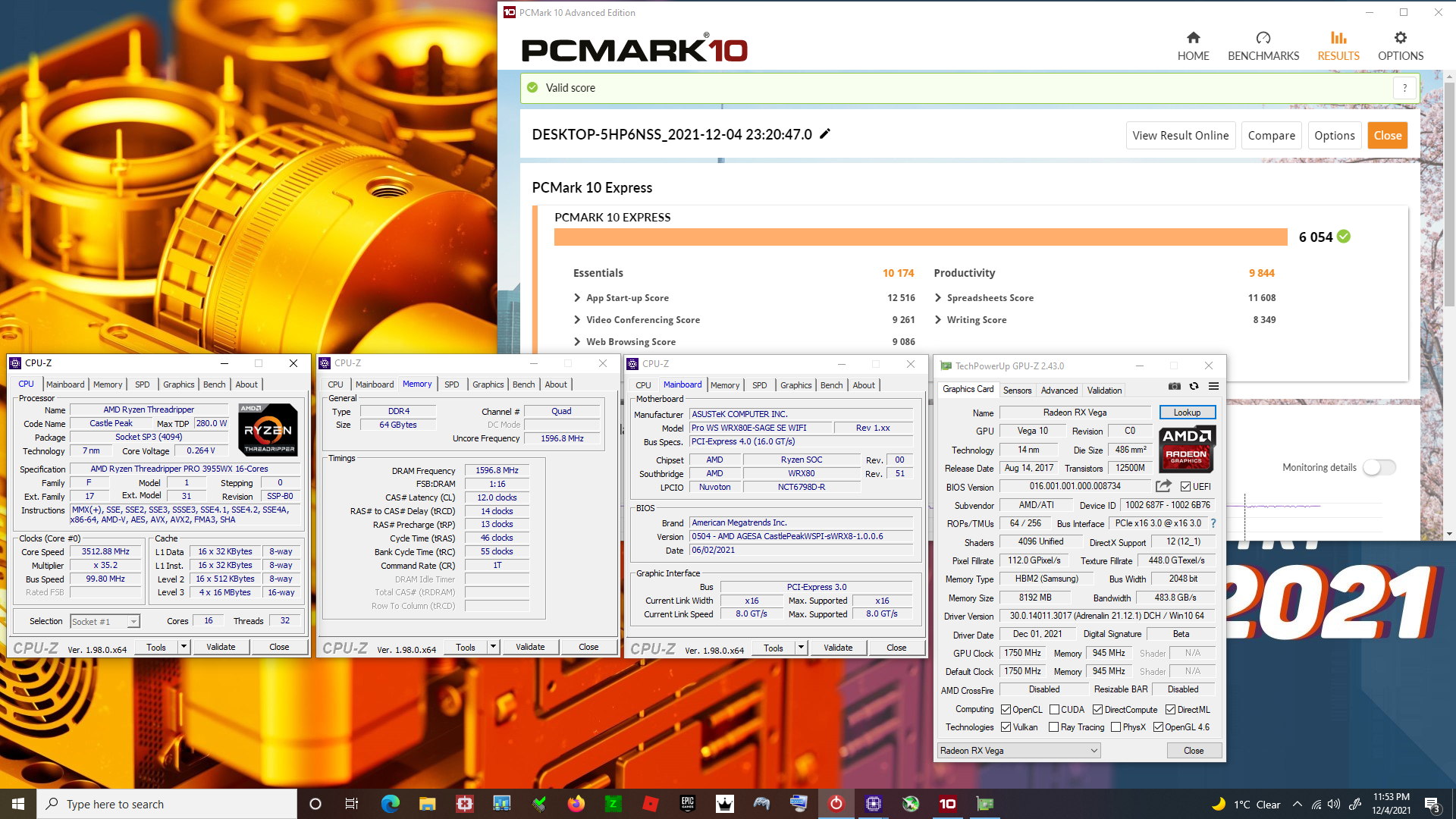Click the PCMark 10 Express orange score bar
The width and height of the screenshot is (1456, 819).
click(x=921, y=237)
